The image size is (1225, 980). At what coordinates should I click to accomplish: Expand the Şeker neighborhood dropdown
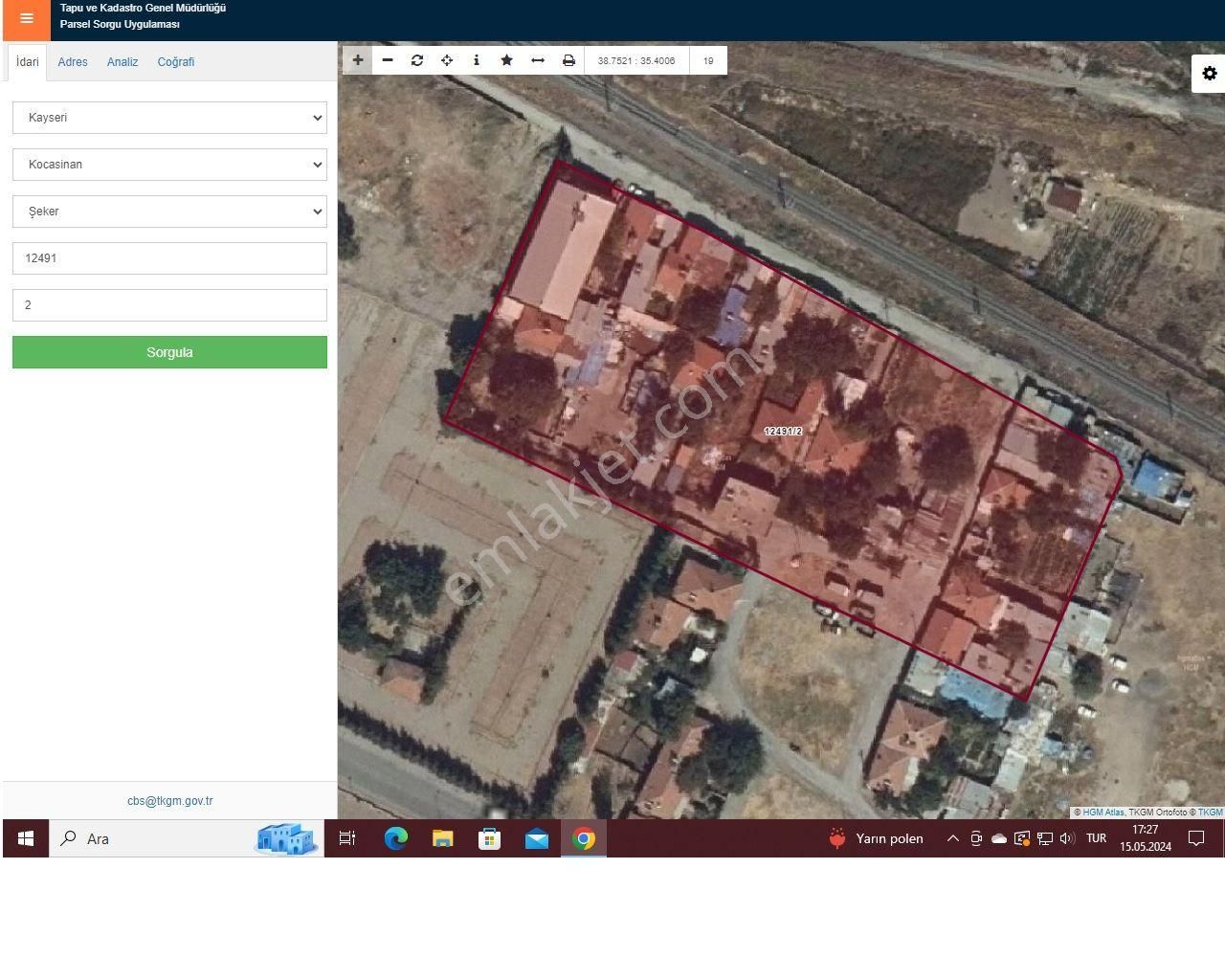click(x=169, y=212)
